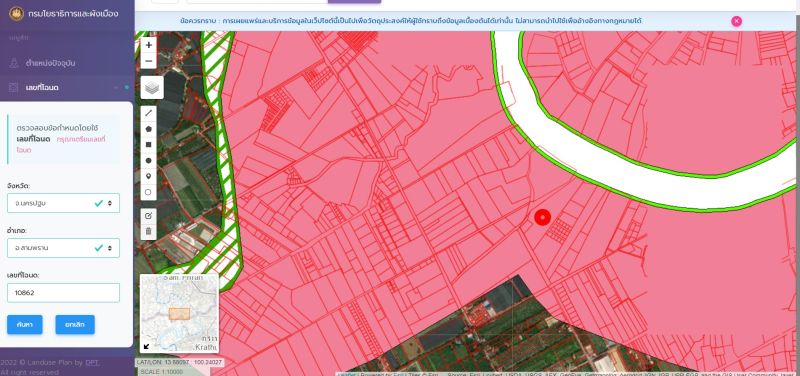
Task: Open the ตำแหน่งปัจจุบัน sidebar menu
Action: pyautogui.click(x=67, y=63)
